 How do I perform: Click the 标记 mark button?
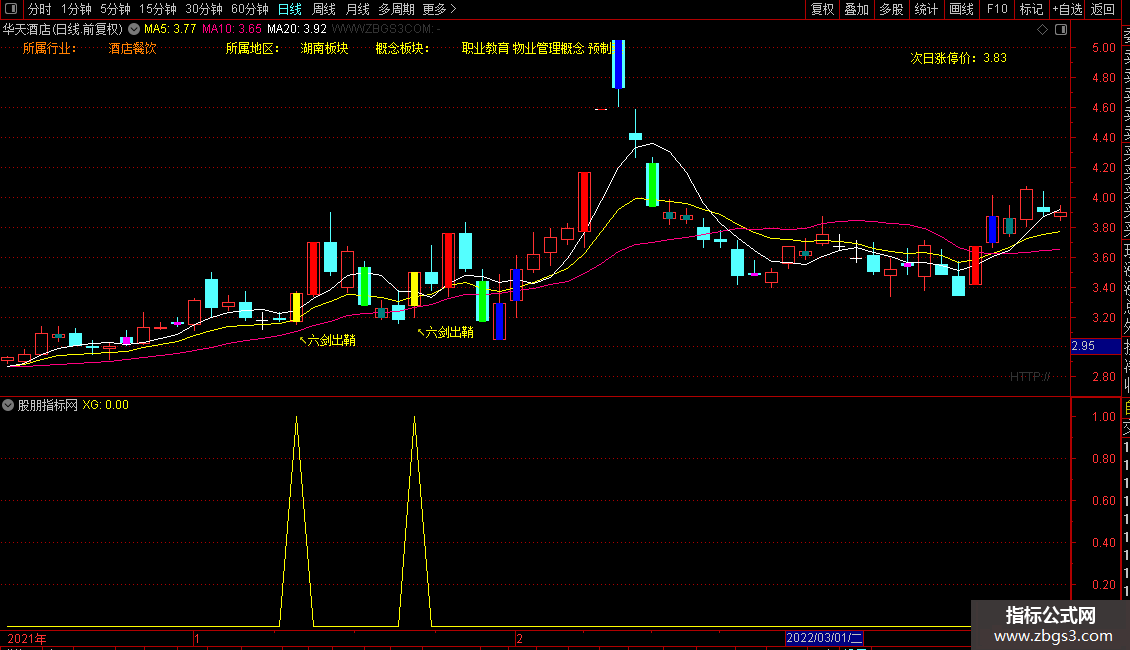[1031, 9]
